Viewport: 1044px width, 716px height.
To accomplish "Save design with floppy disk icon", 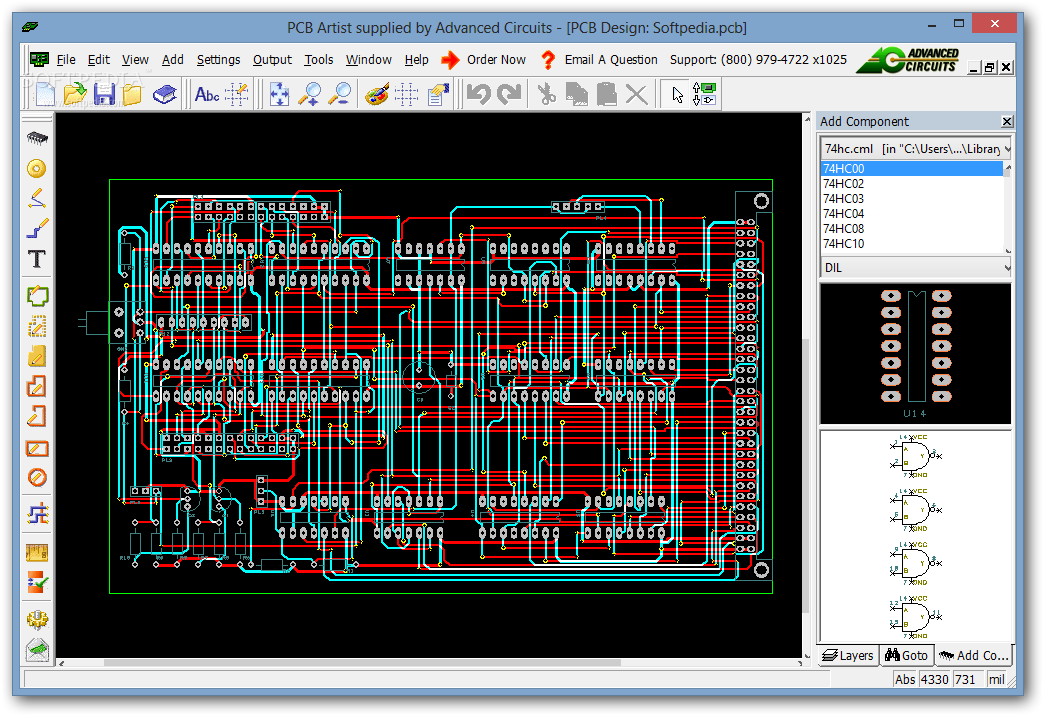I will pyautogui.click(x=104, y=94).
